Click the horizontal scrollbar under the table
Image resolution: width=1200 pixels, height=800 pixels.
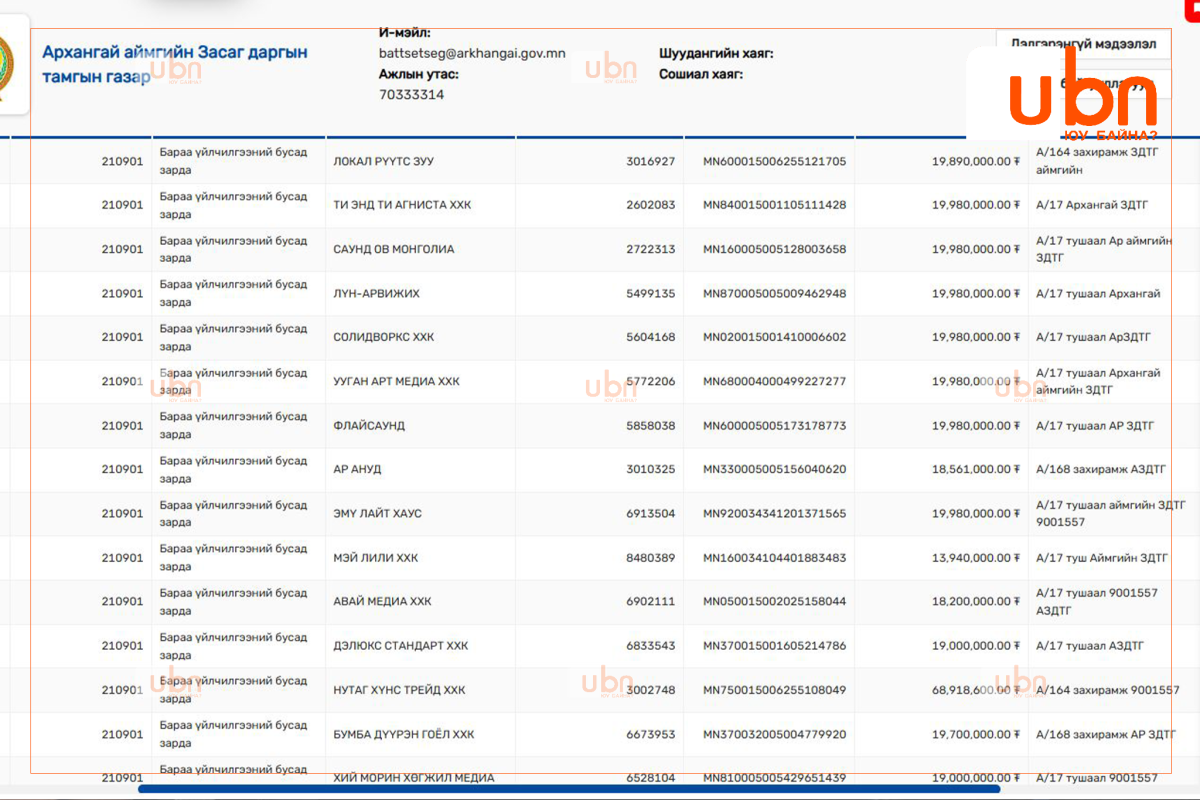point(568,789)
